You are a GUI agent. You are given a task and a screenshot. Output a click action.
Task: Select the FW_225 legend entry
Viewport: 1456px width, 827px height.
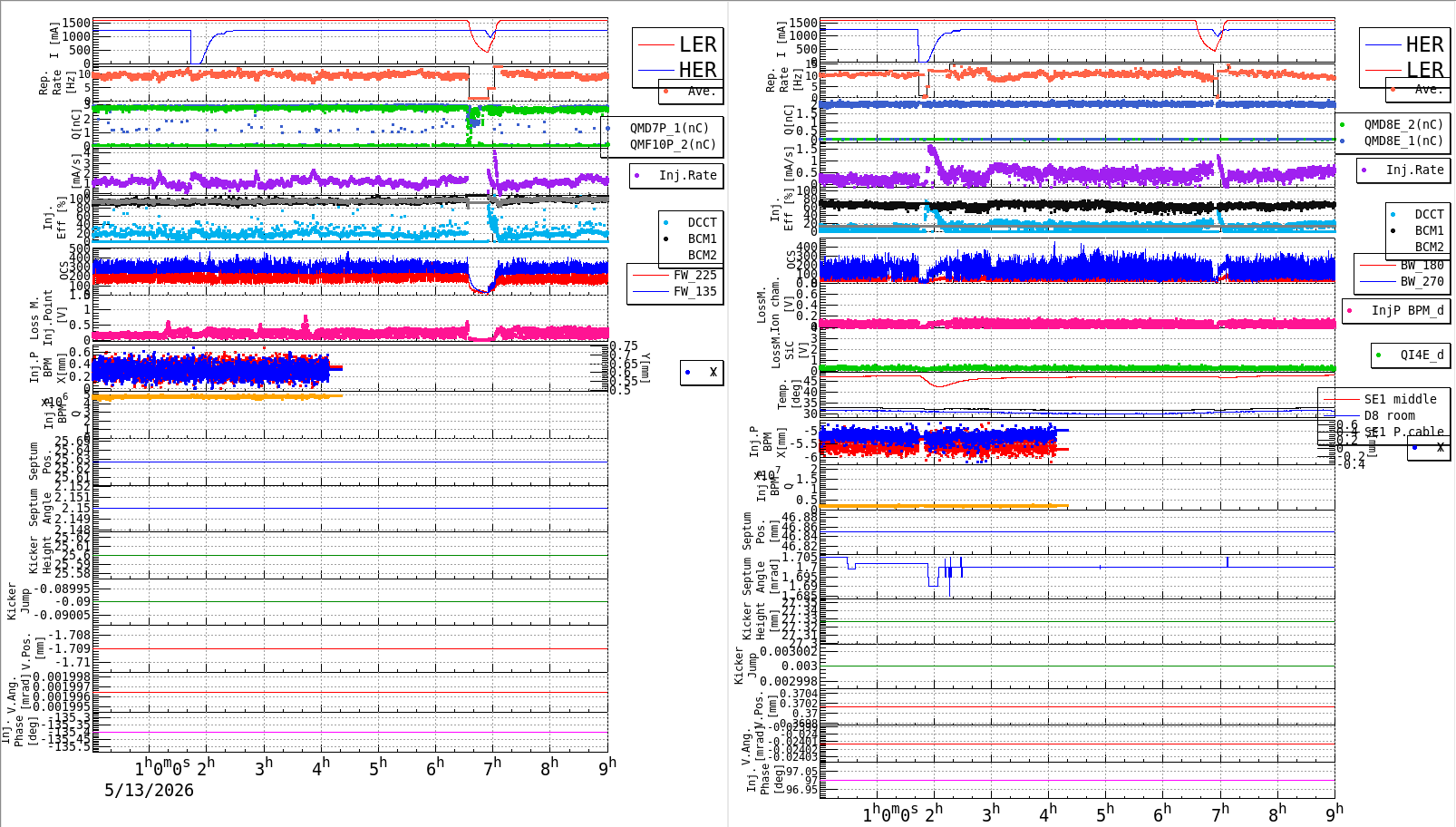coord(694,275)
